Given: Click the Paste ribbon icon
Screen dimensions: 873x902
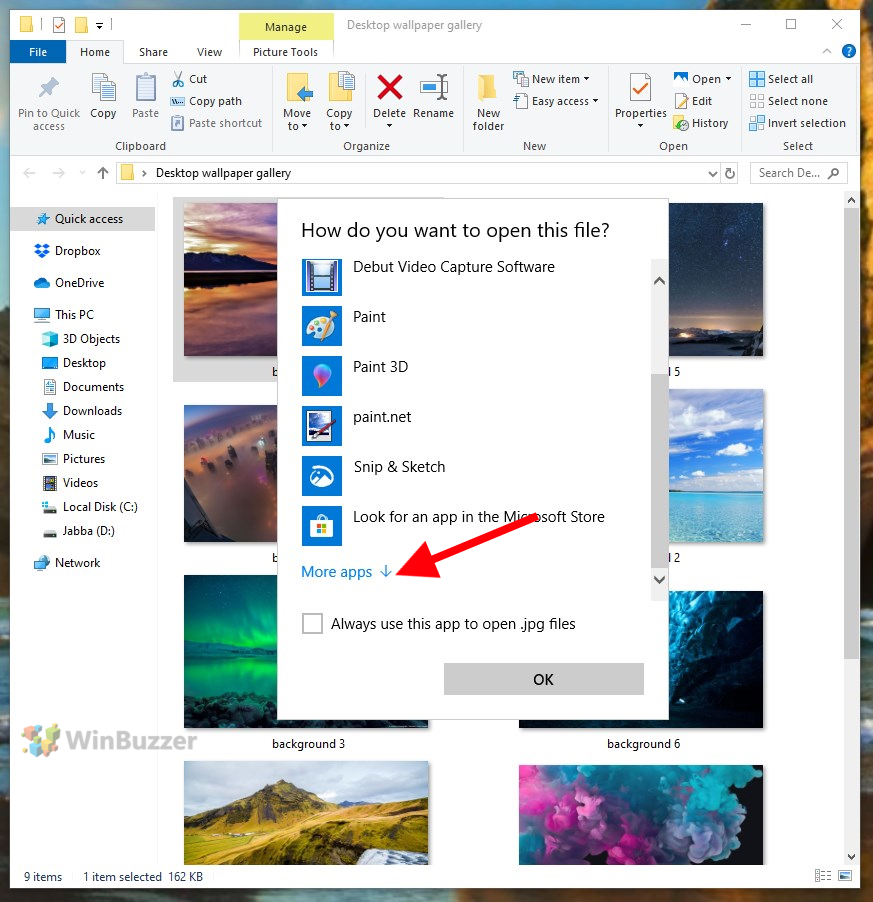Looking at the screenshot, I should [146, 88].
